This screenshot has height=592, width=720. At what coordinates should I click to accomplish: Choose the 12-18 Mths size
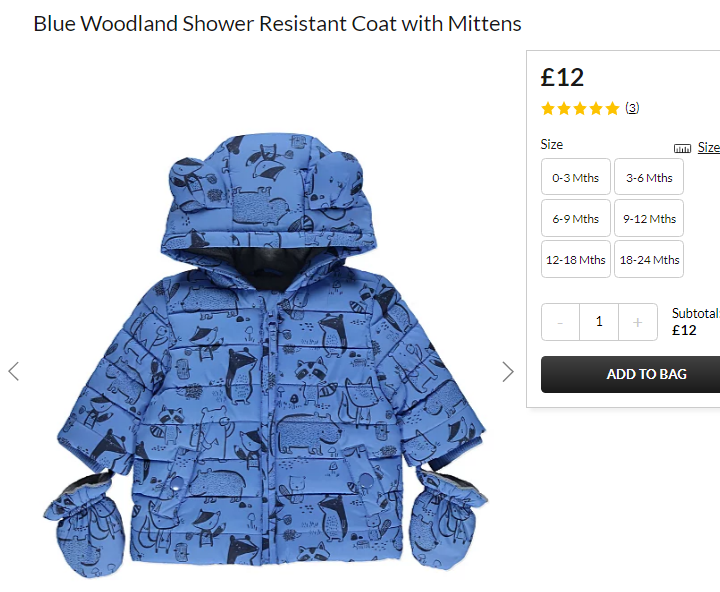click(576, 259)
